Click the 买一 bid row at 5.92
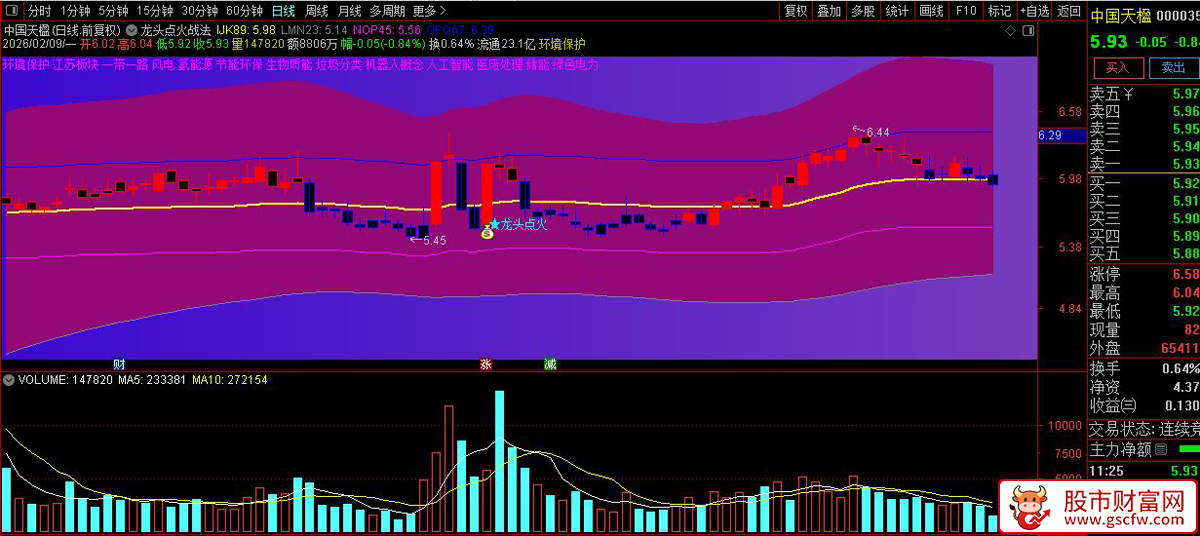This screenshot has height=536, width=1200. 1143,184
